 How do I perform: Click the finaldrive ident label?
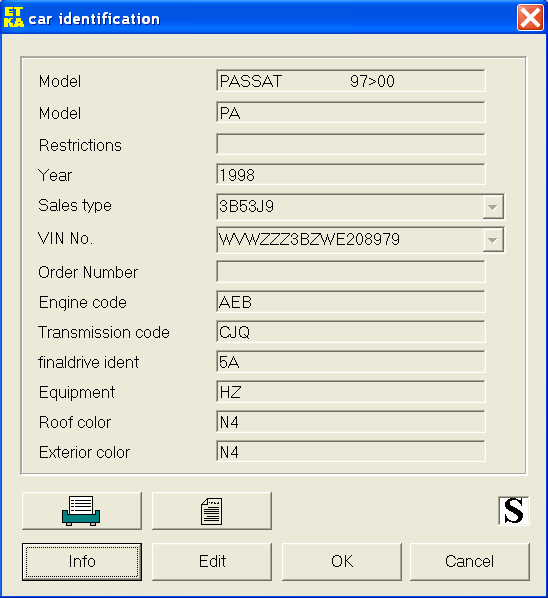pos(88,362)
